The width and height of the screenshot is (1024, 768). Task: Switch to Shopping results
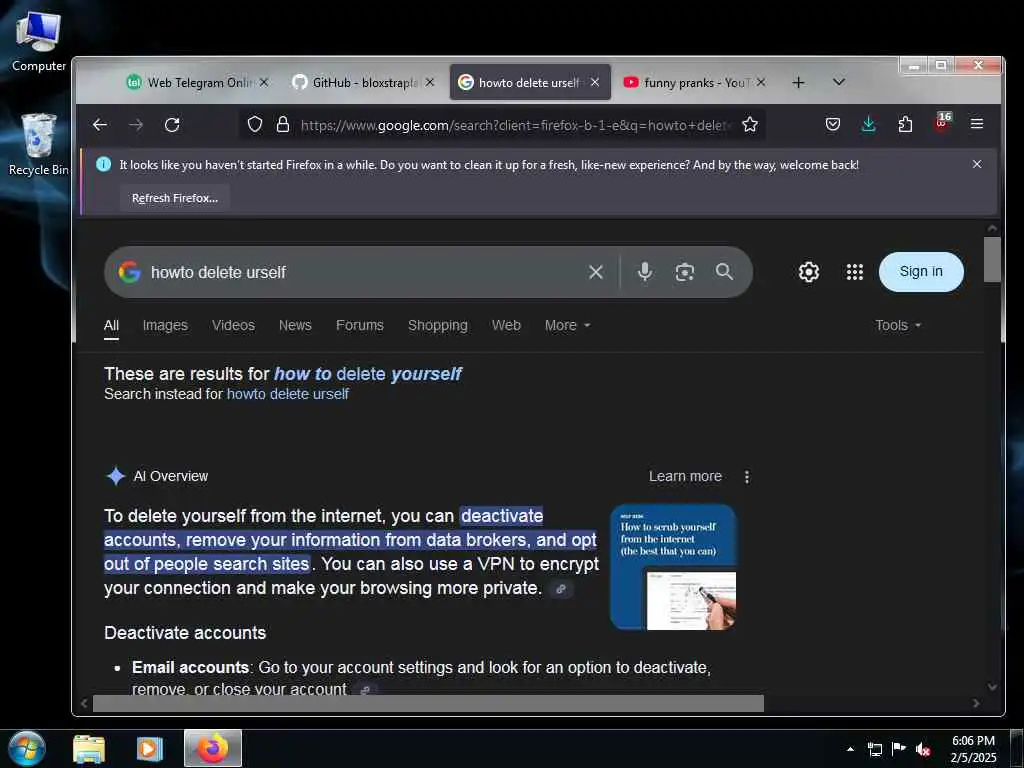pyautogui.click(x=438, y=325)
